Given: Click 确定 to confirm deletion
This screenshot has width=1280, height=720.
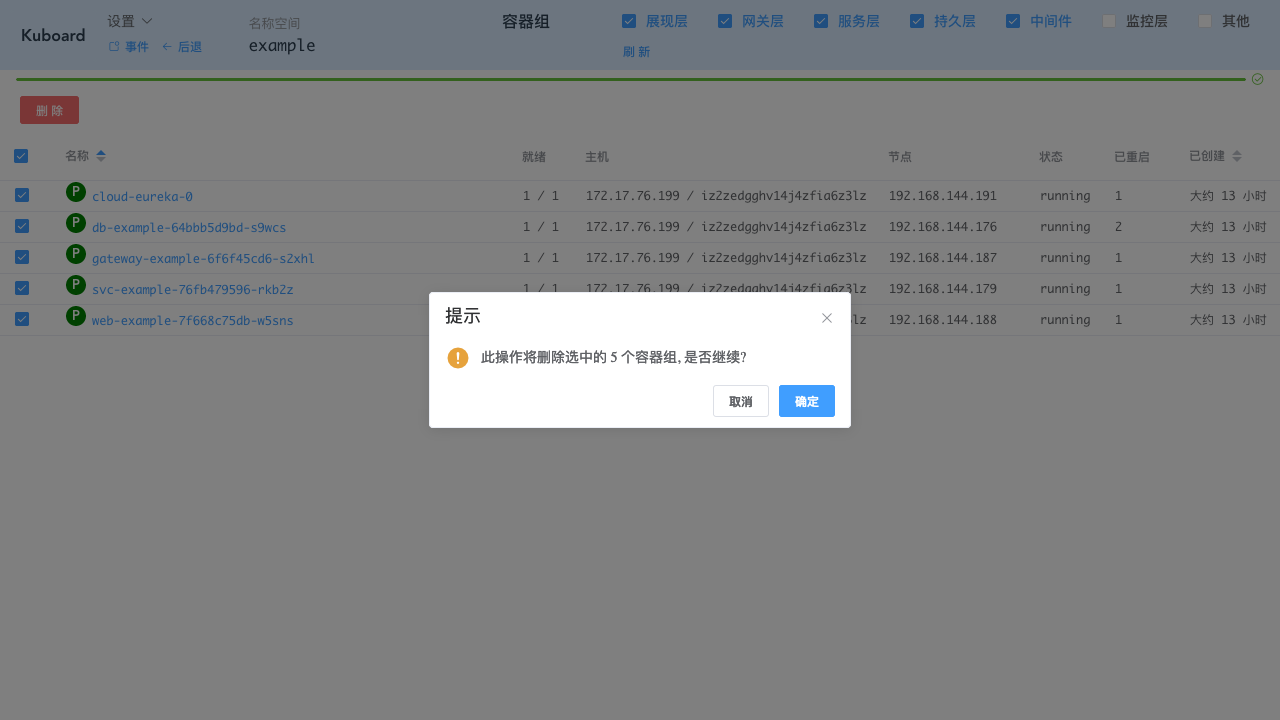Looking at the screenshot, I should click(807, 401).
